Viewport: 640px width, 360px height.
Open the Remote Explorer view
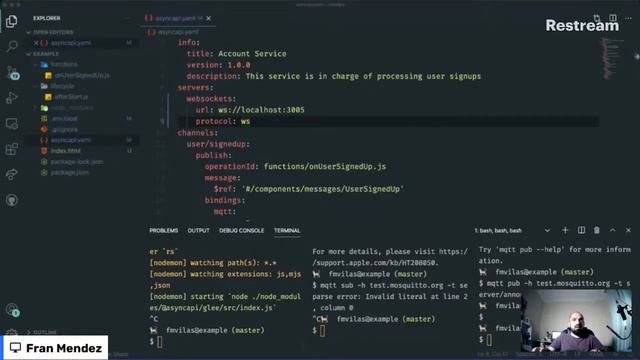pos(12,123)
